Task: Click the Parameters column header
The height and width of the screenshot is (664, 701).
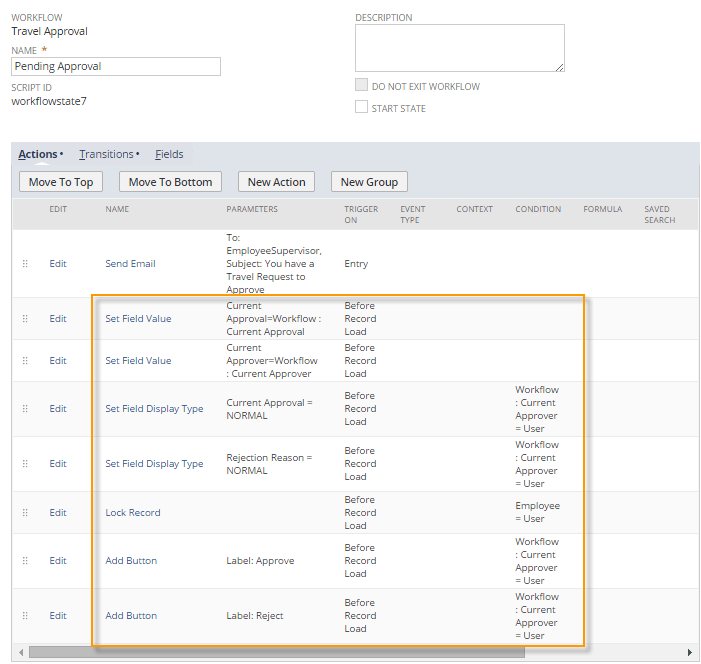Action: click(x=252, y=209)
